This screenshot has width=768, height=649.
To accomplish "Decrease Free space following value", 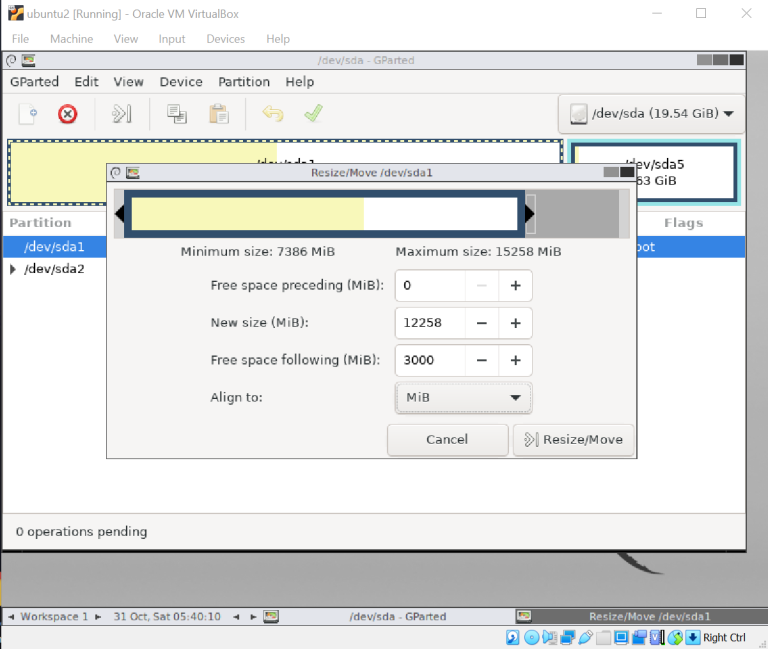I will [x=482, y=360].
